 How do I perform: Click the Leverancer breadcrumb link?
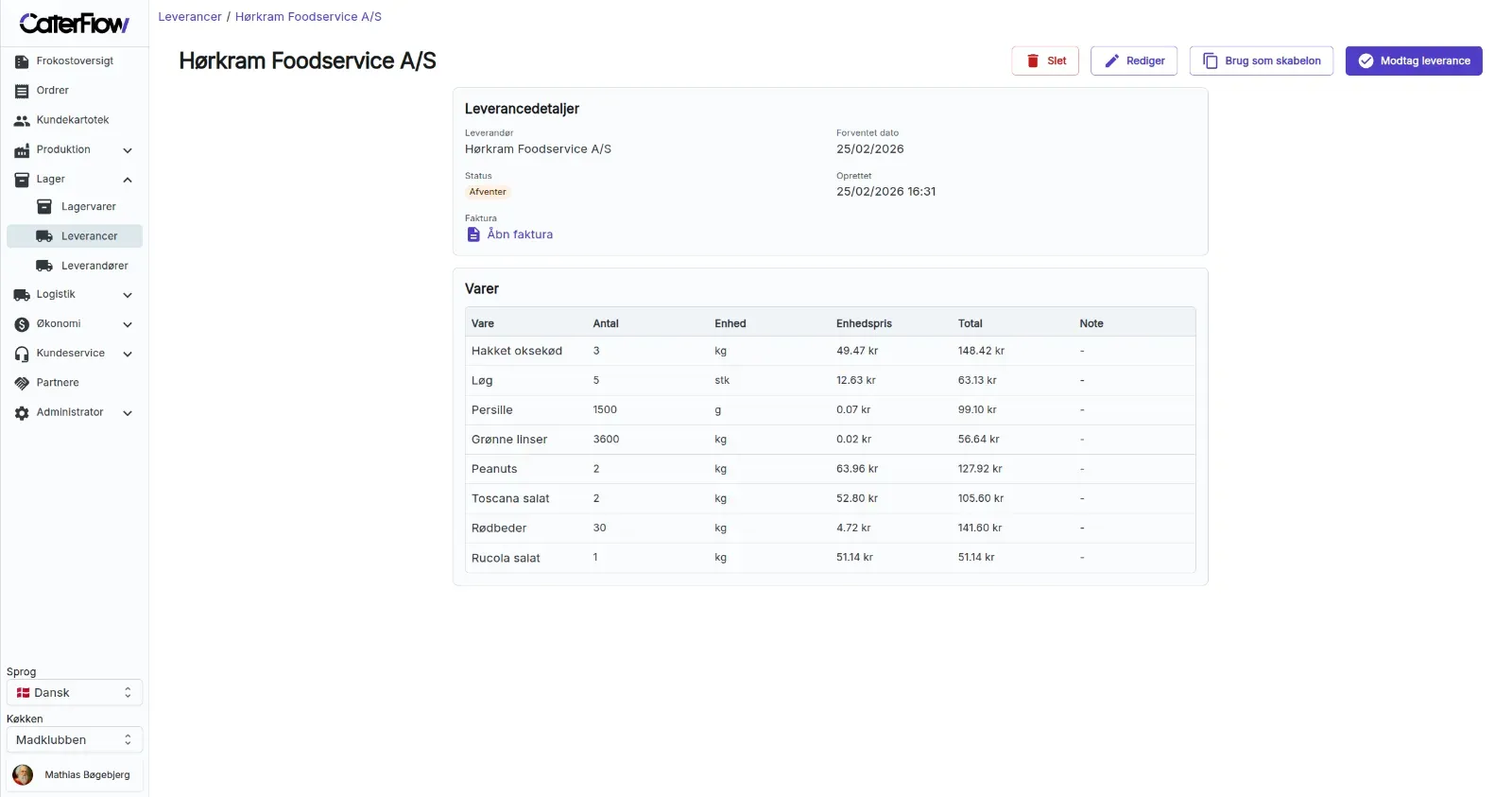(190, 17)
